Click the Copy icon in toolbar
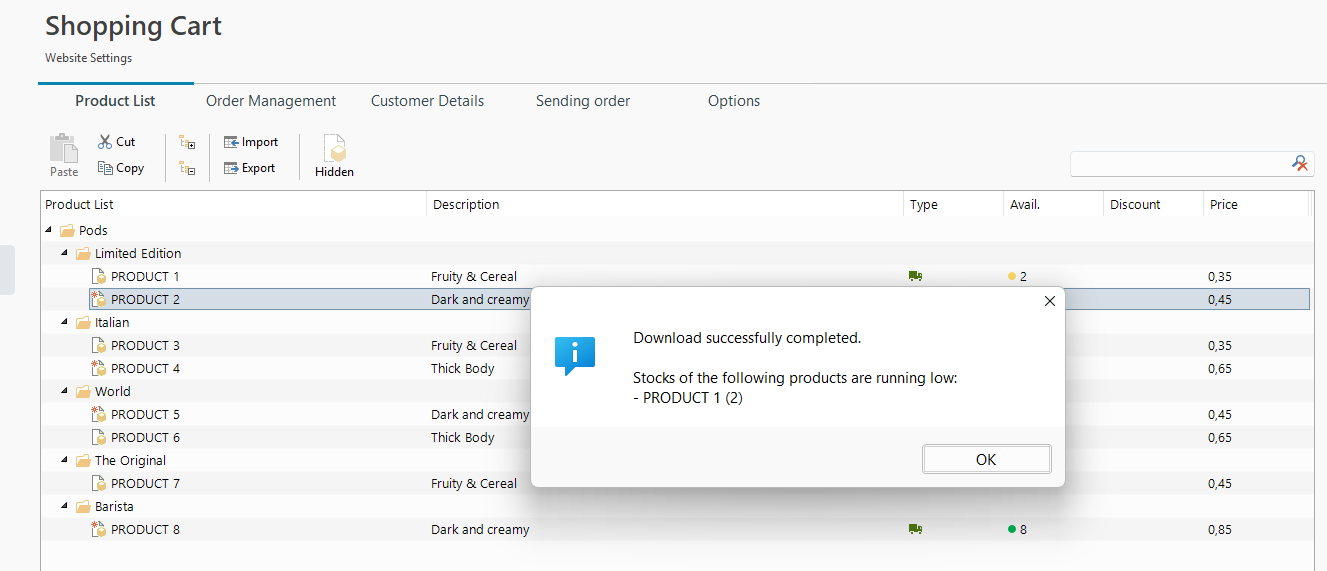The image size is (1327, 571). coord(105,168)
